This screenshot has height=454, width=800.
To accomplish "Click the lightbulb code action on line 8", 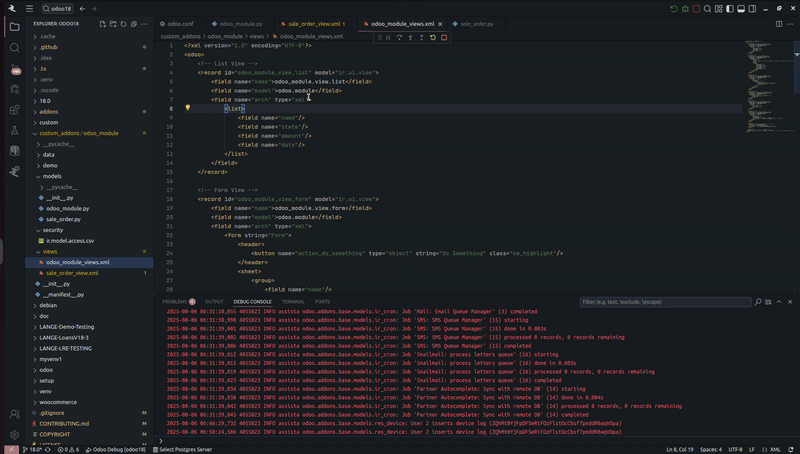I will pos(188,108).
